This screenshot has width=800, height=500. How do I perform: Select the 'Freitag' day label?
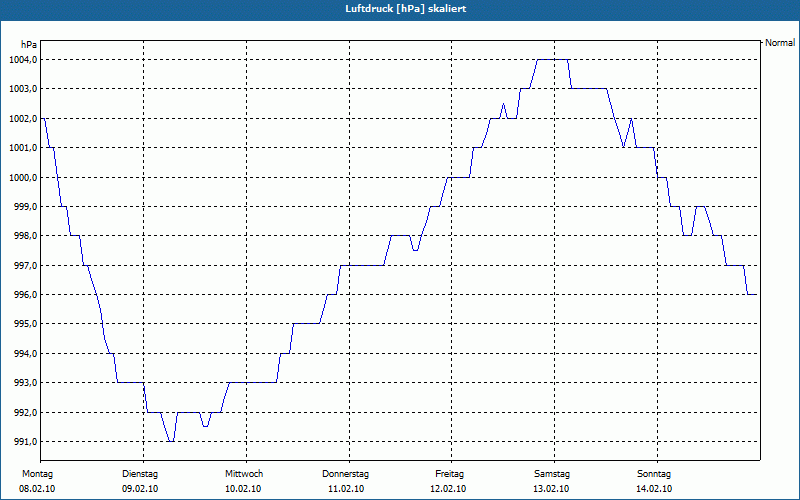click(449, 474)
